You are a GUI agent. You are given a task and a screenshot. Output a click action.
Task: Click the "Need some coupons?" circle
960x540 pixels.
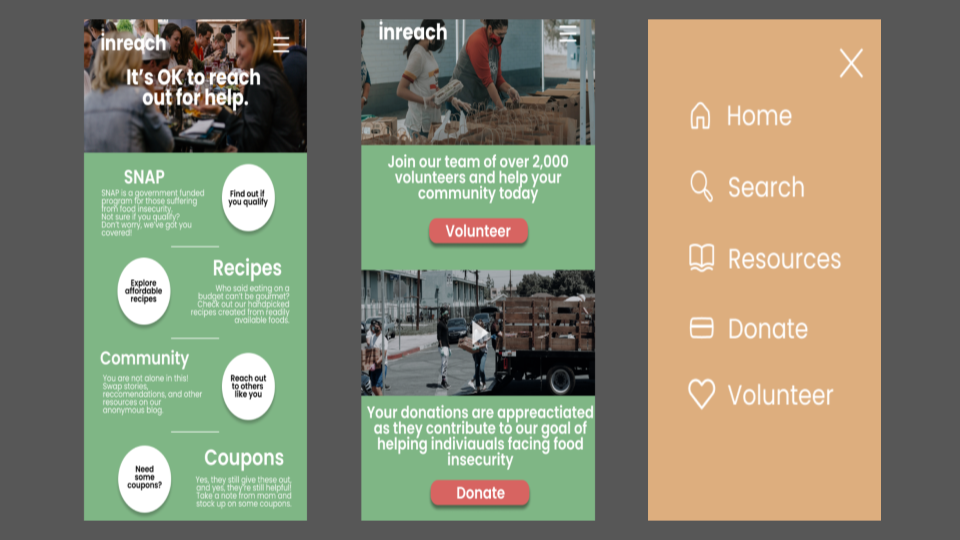click(x=144, y=478)
